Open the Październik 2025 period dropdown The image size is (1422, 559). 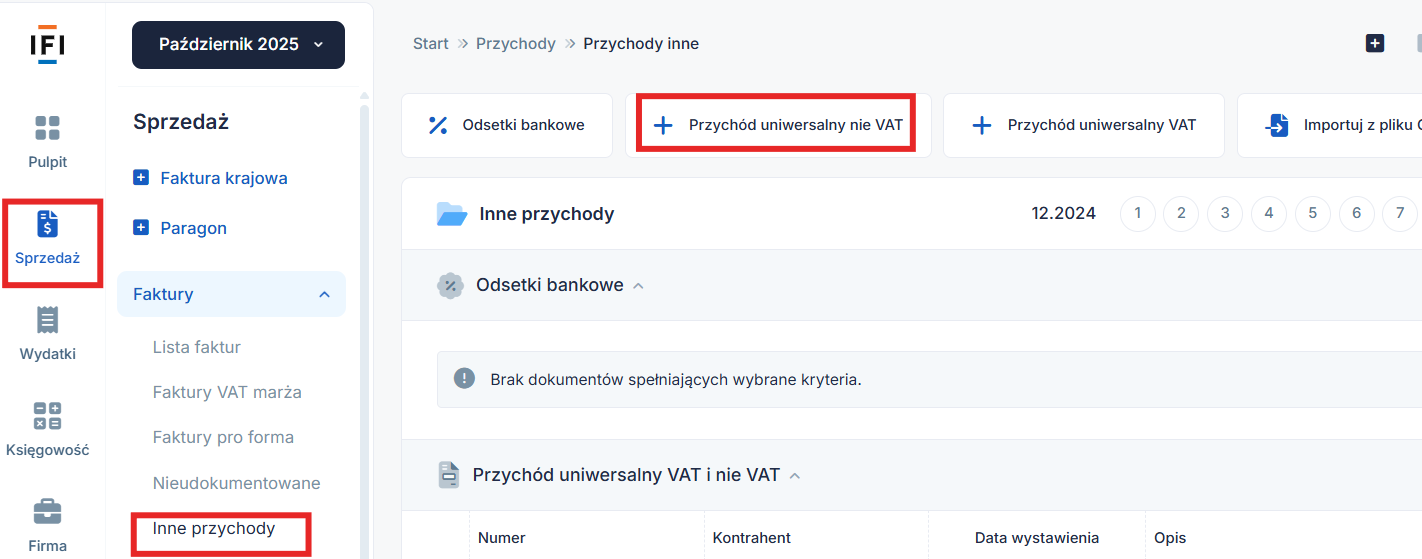click(x=238, y=45)
